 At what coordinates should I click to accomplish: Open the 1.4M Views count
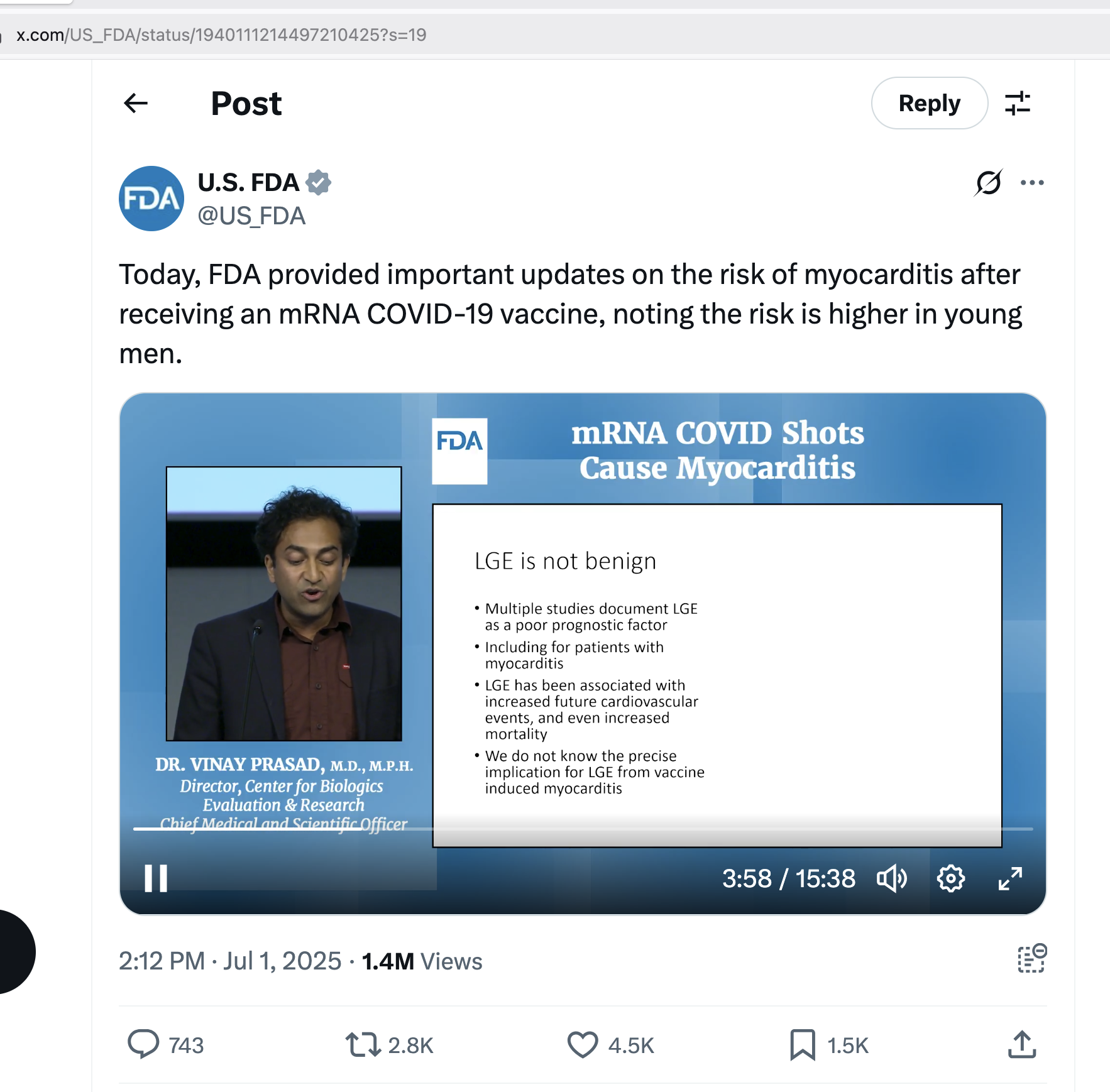422,961
